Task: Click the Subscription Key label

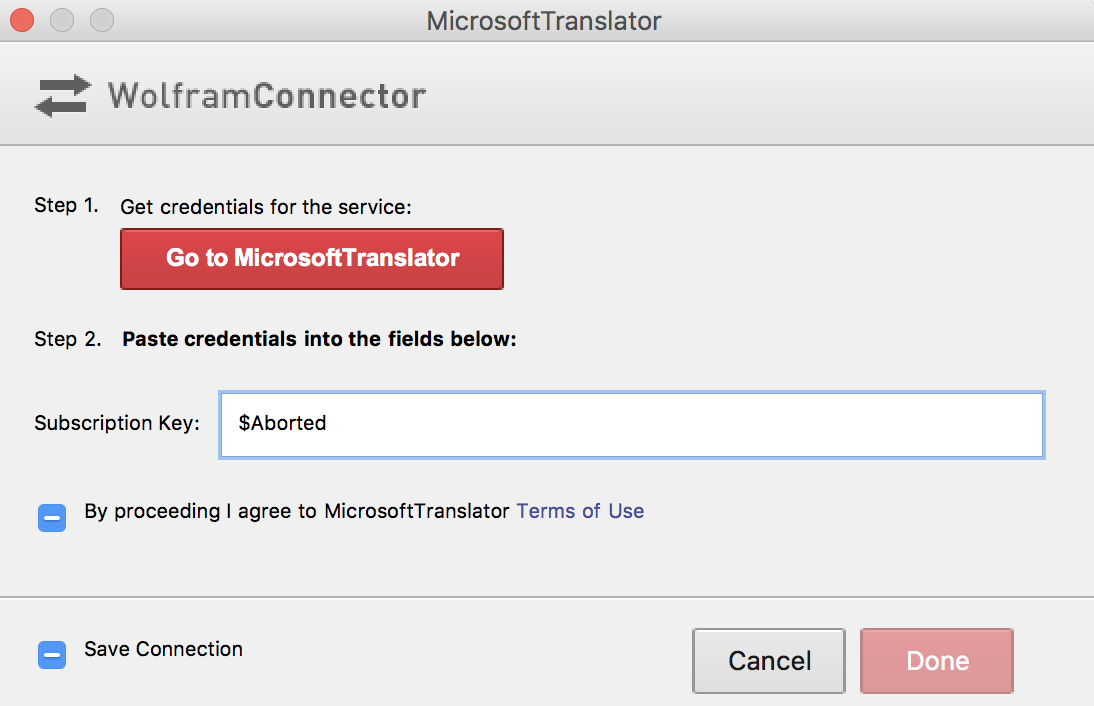Action: pos(117,423)
